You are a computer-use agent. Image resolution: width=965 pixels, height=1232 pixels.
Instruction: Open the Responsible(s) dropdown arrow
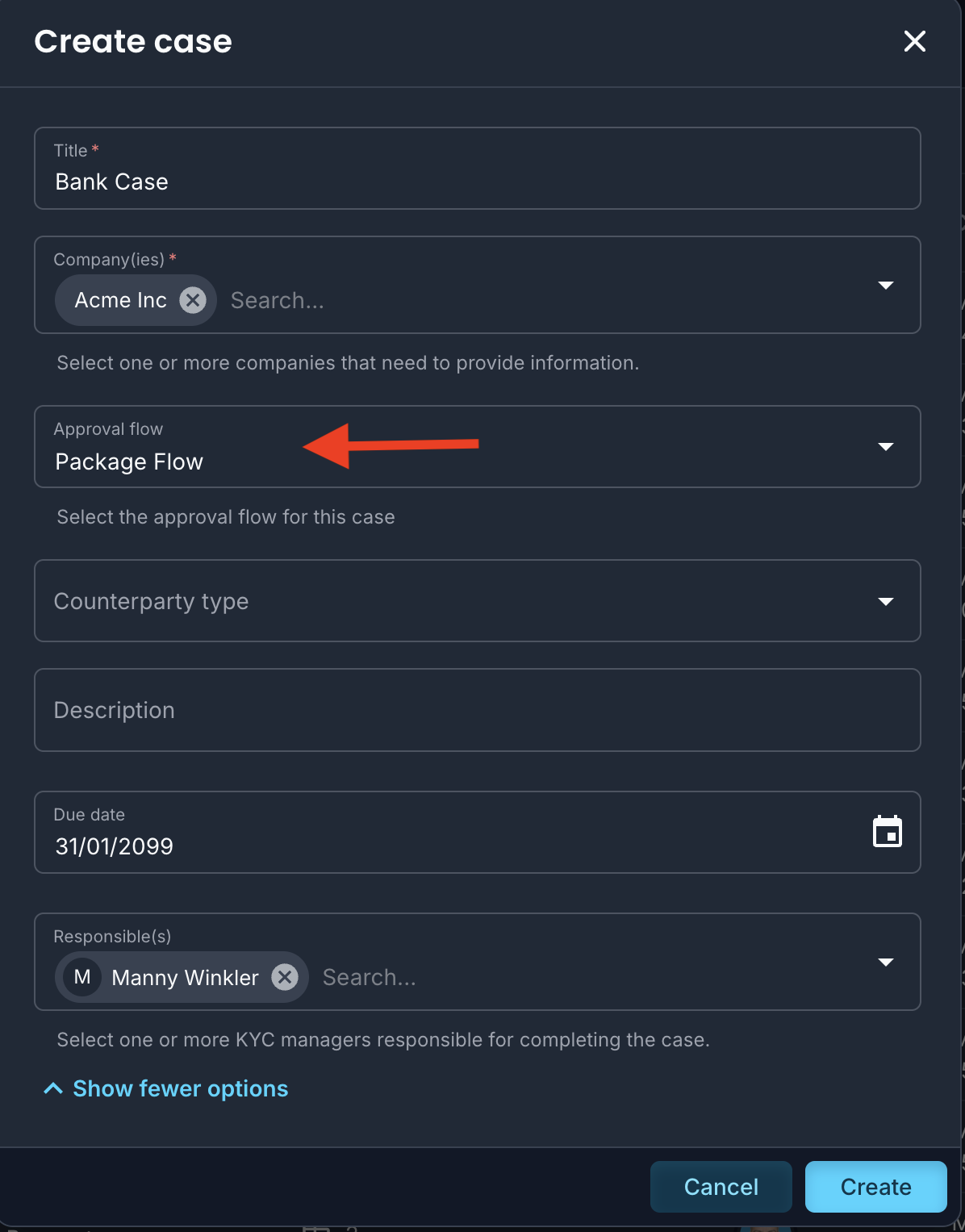coord(886,962)
